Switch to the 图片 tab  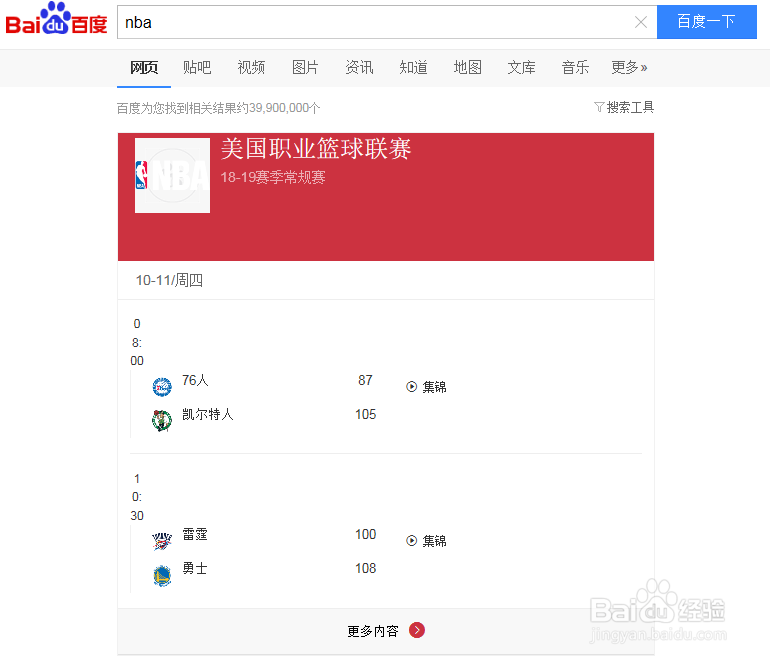305,67
